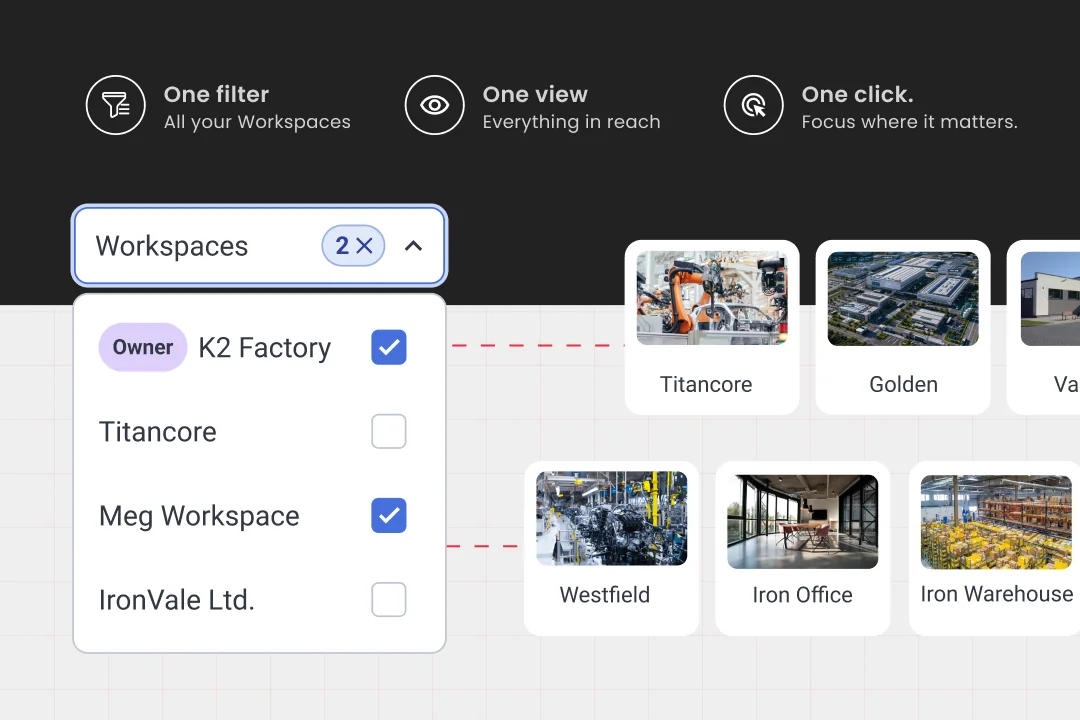Select the Titancore workspace option label
Image resolution: width=1080 pixels, height=720 pixels.
click(x=158, y=432)
